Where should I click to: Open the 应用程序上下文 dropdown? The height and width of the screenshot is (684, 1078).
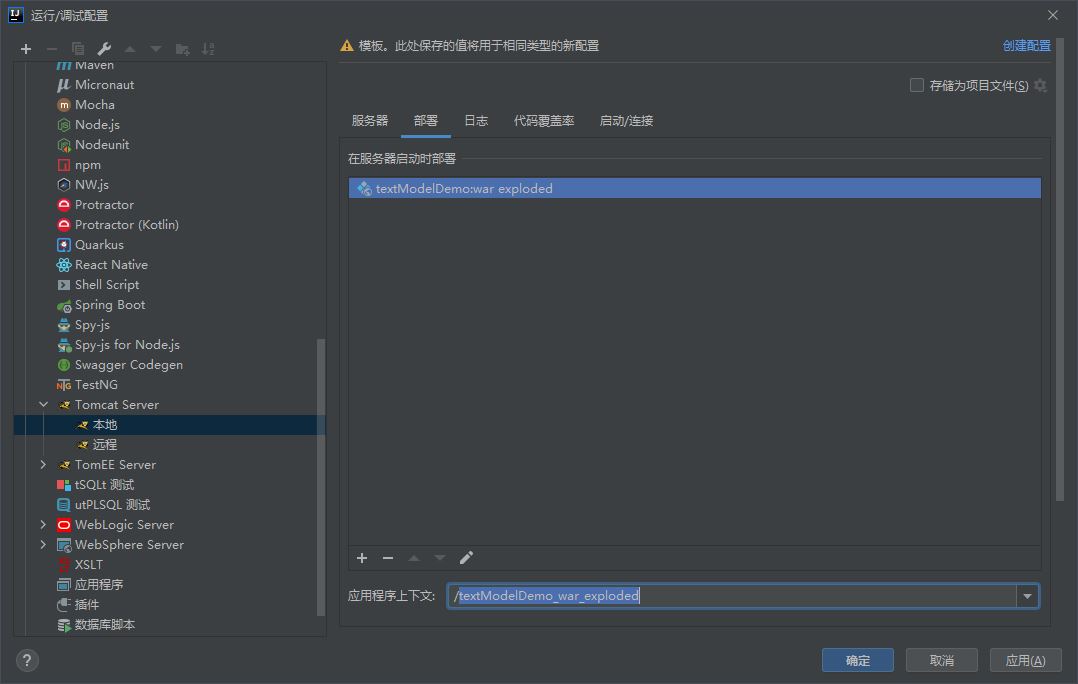1027,595
